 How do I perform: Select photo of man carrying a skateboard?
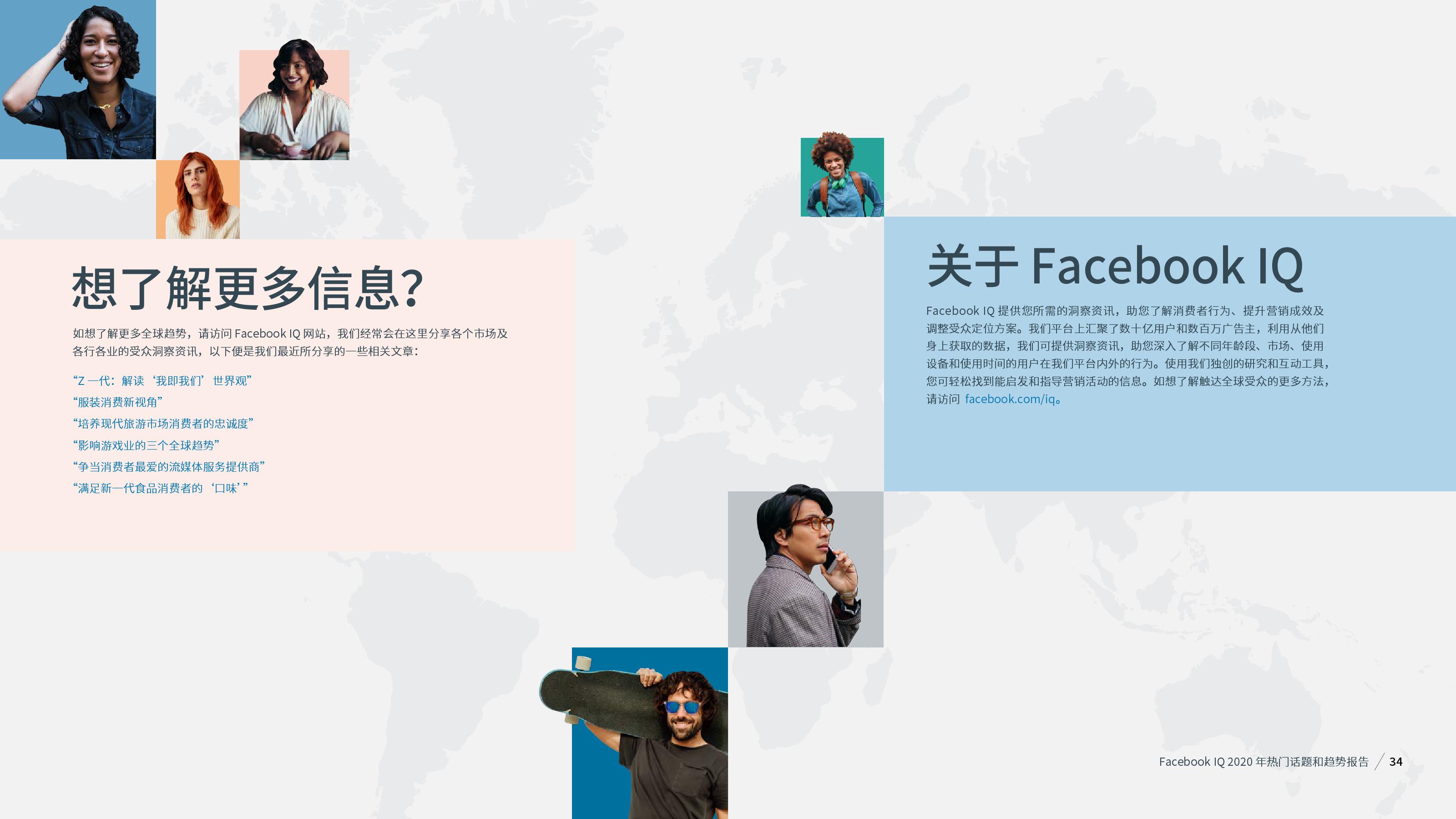coord(649,733)
